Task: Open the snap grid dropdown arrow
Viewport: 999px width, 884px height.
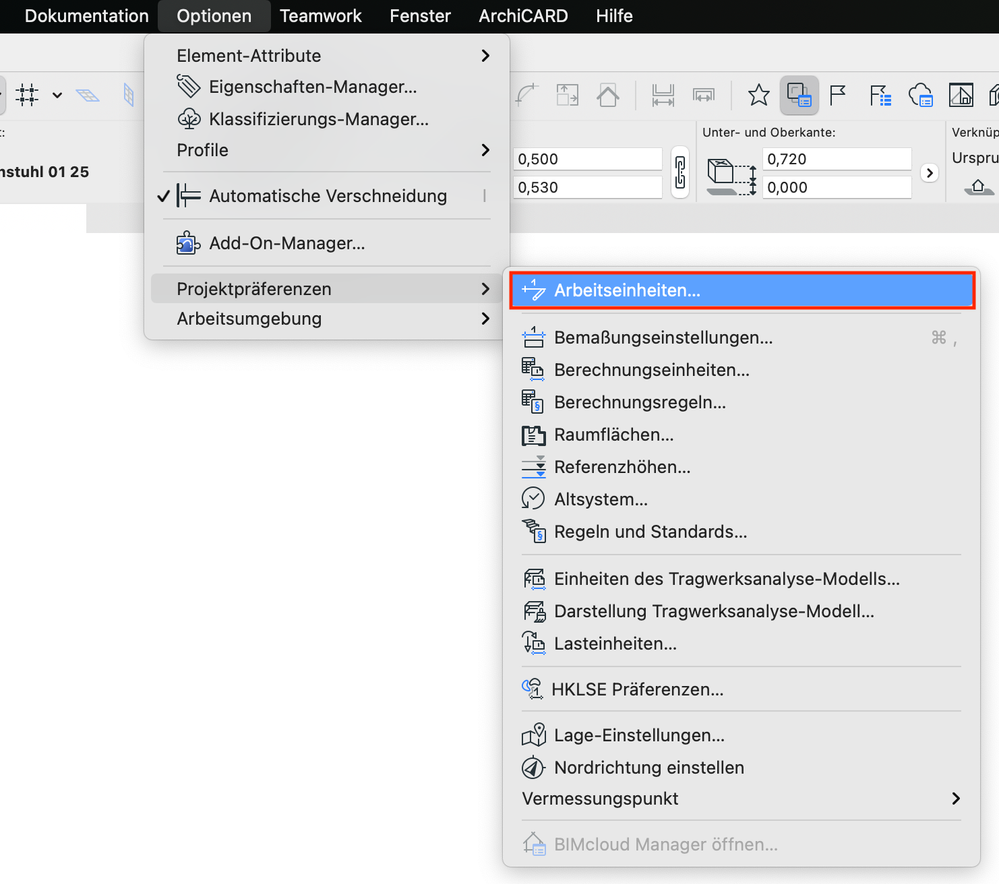Action: 57,96
